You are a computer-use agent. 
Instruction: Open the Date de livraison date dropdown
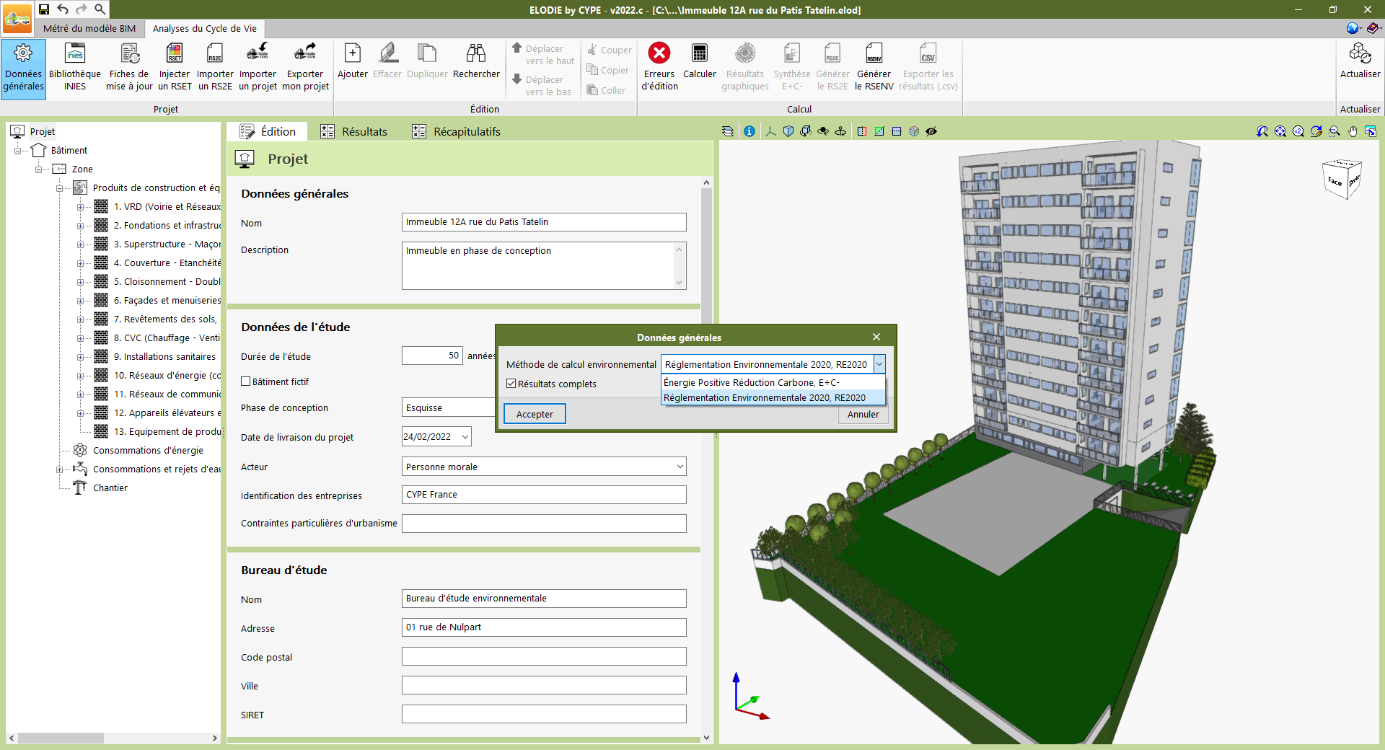click(465, 437)
